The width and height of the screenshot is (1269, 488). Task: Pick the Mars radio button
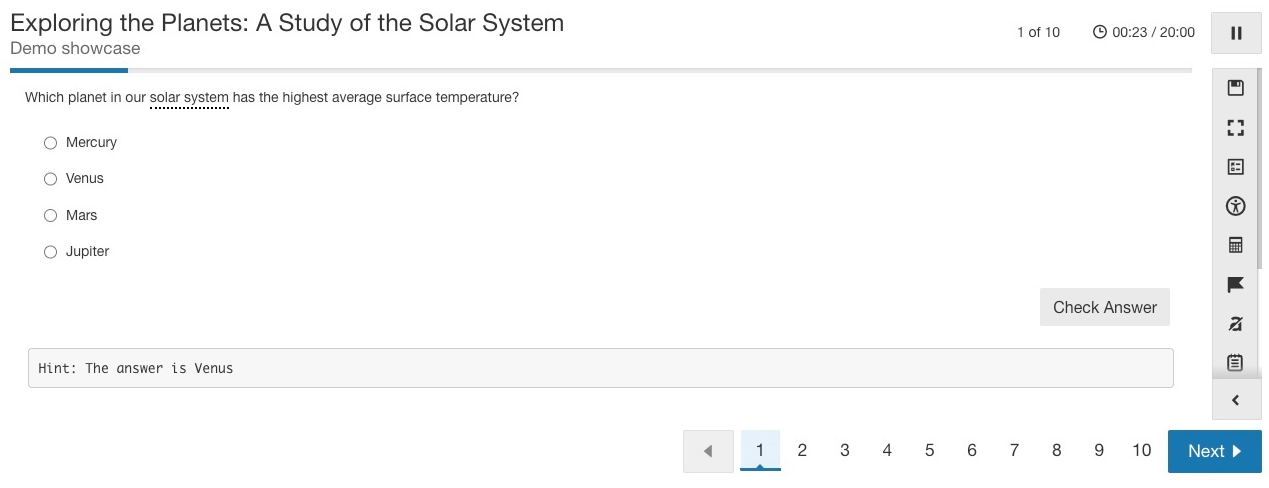[x=51, y=215]
